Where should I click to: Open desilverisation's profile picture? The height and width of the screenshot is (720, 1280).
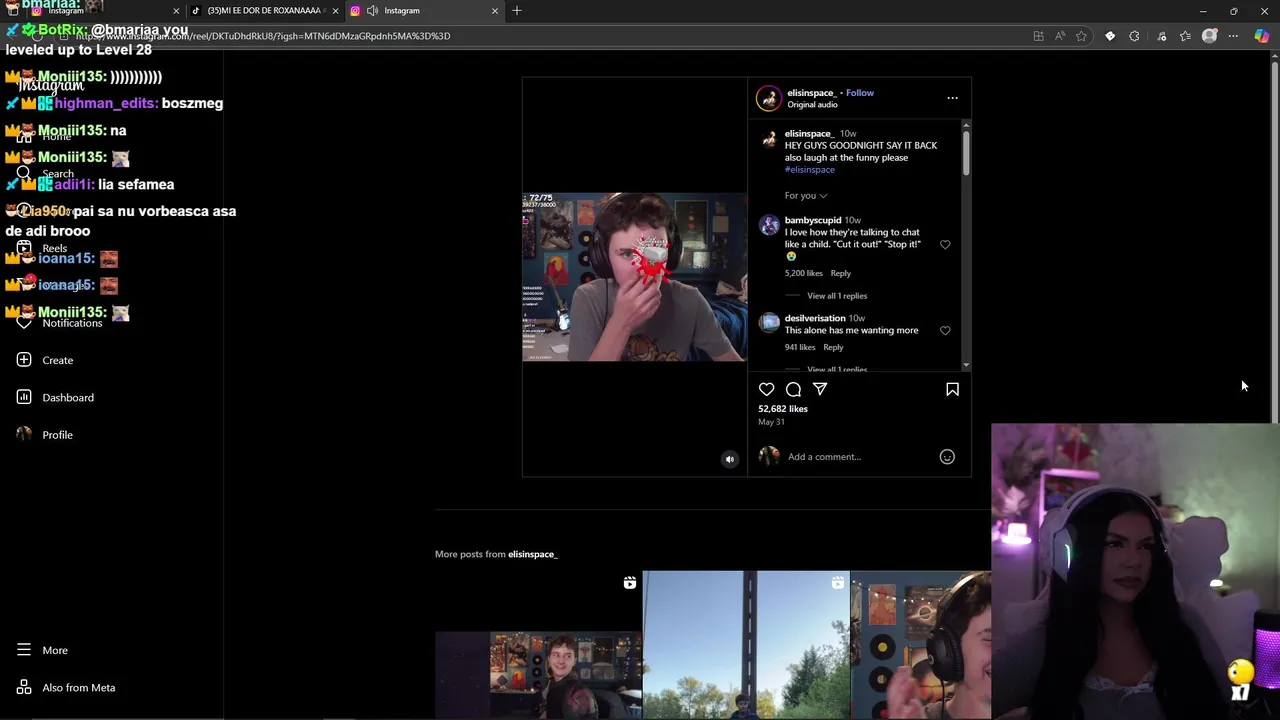click(769, 322)
